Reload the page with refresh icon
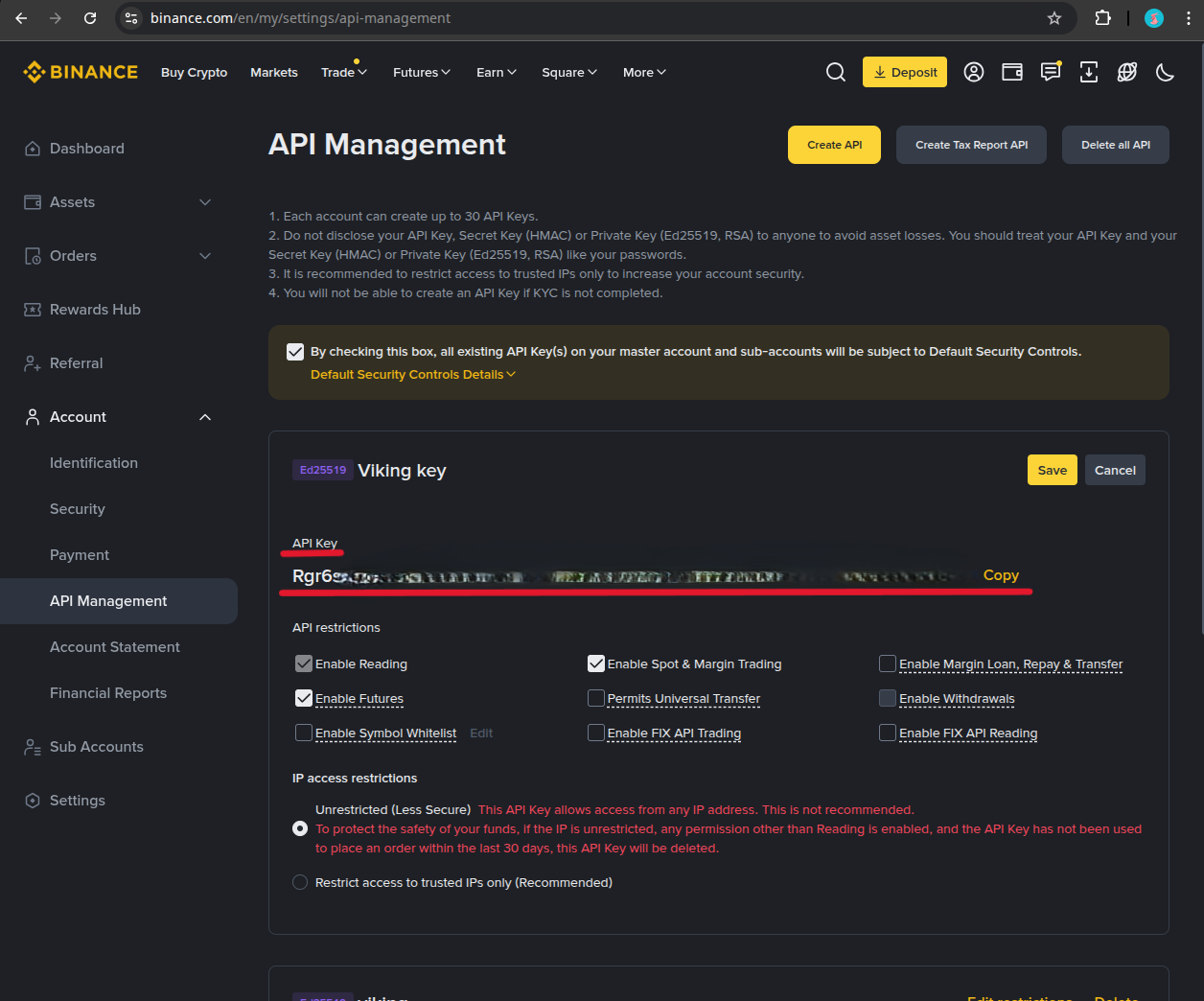 90,18
